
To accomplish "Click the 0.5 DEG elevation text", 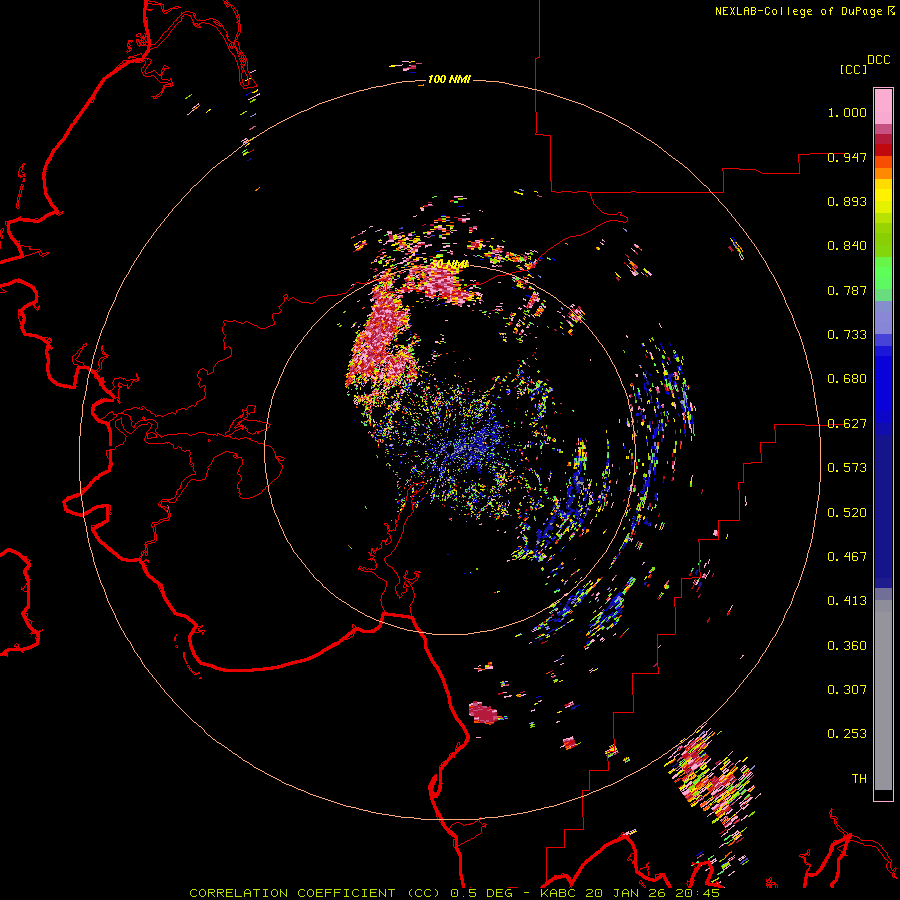I will click(482, 893).
